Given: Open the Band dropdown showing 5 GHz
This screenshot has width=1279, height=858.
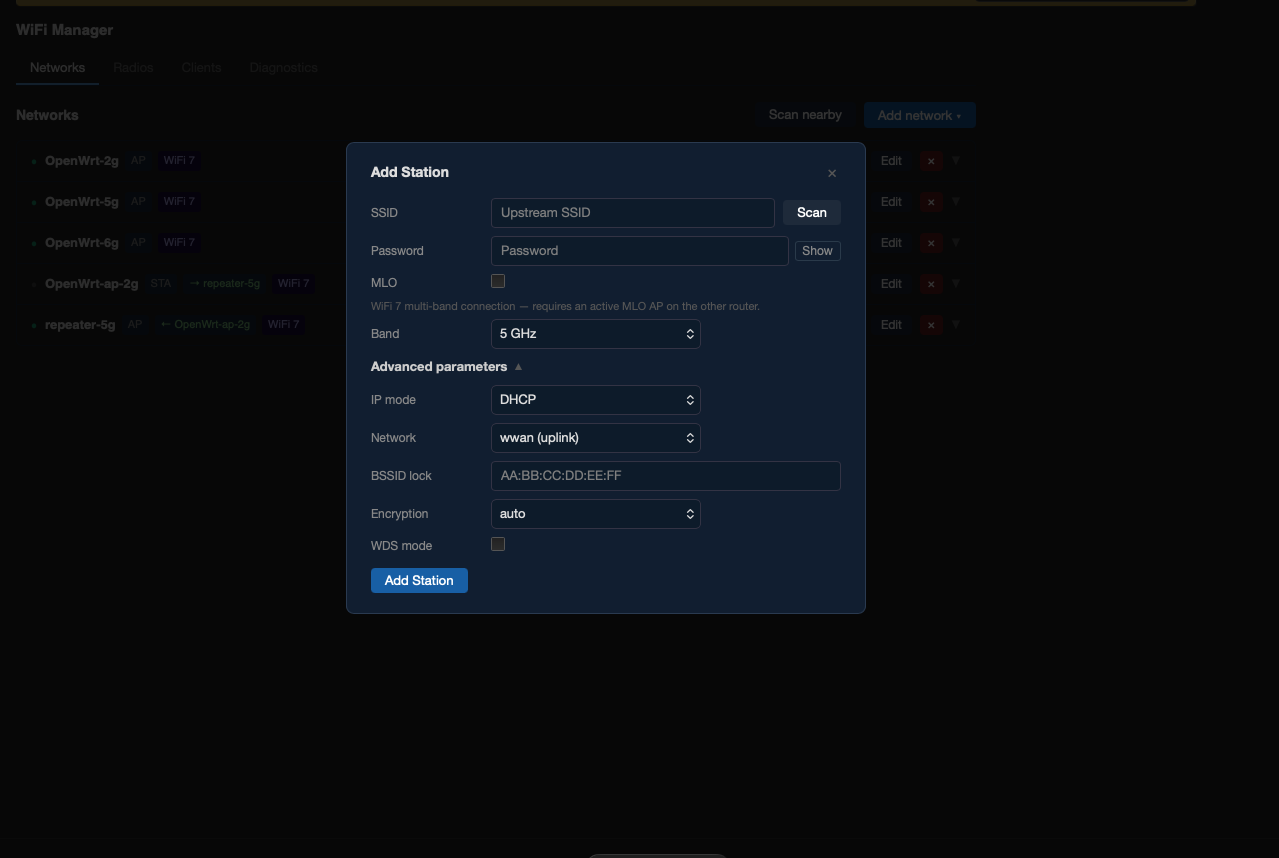Looking at the screenshot, I should pos(596,334).
